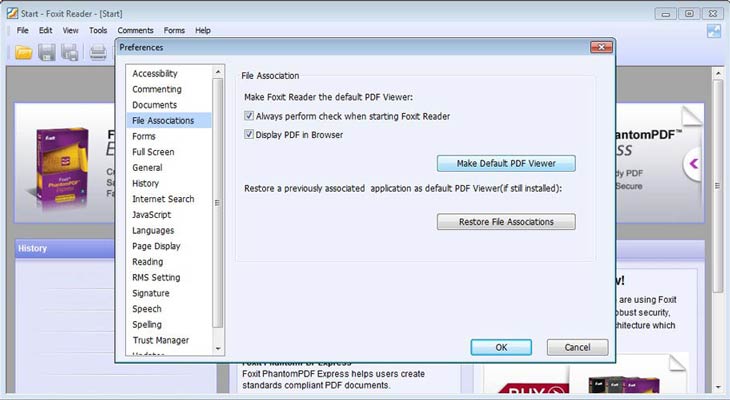Screen dimensions: 730x400
Task: Click main window scrollbar down arrow
Action: click(x=718, y=386)
